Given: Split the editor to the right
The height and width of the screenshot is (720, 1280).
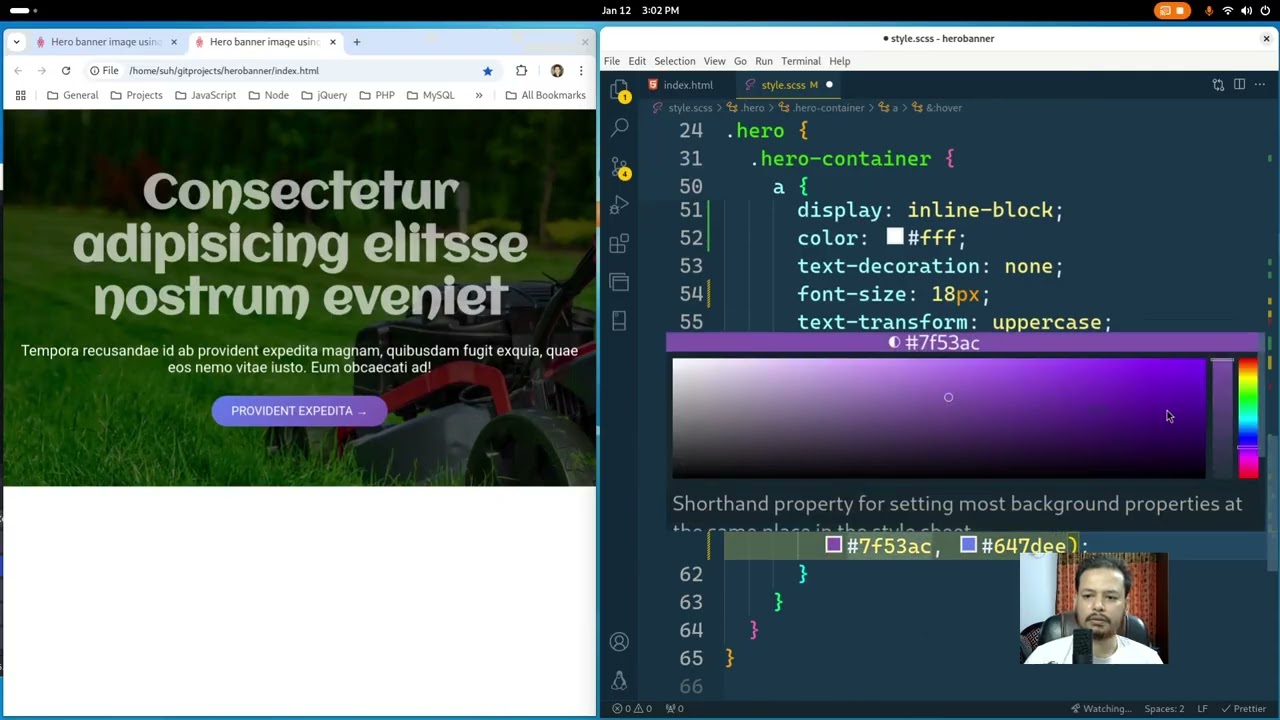Looking at the screenshot, I should 1239,85.
